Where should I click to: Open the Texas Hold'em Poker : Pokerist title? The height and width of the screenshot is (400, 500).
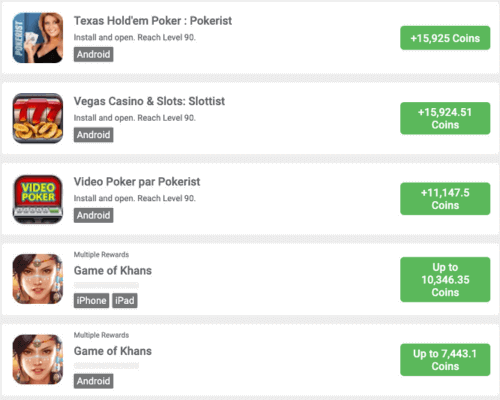(153, 21)
